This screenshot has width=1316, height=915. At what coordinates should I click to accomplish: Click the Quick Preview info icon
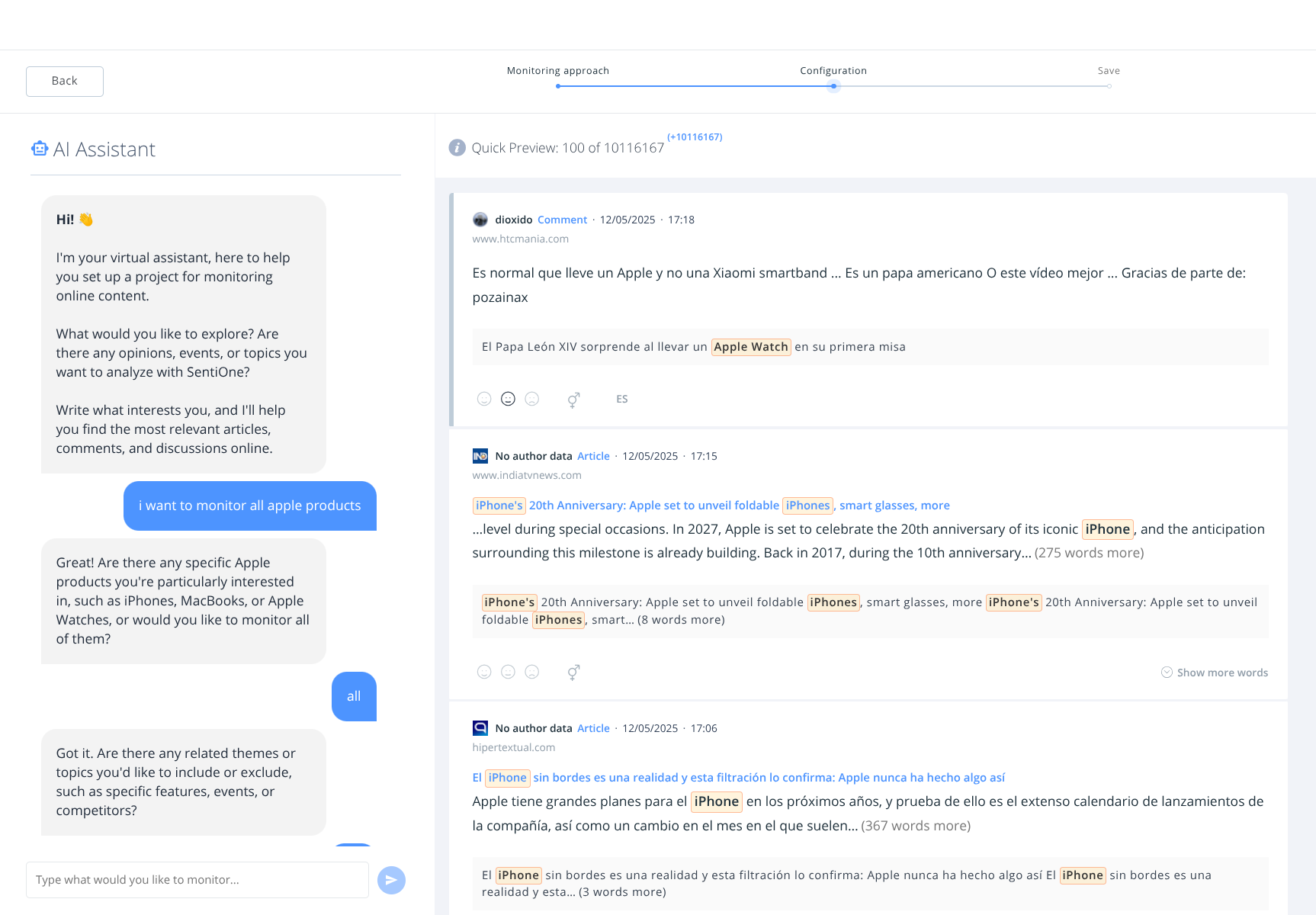(x=457, y=147)
